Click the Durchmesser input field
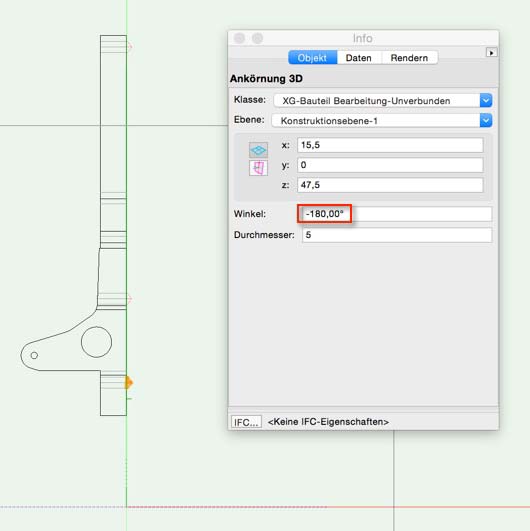Viewport: 530px width, 531px height. pyautogui.click(x=397, y=235)
